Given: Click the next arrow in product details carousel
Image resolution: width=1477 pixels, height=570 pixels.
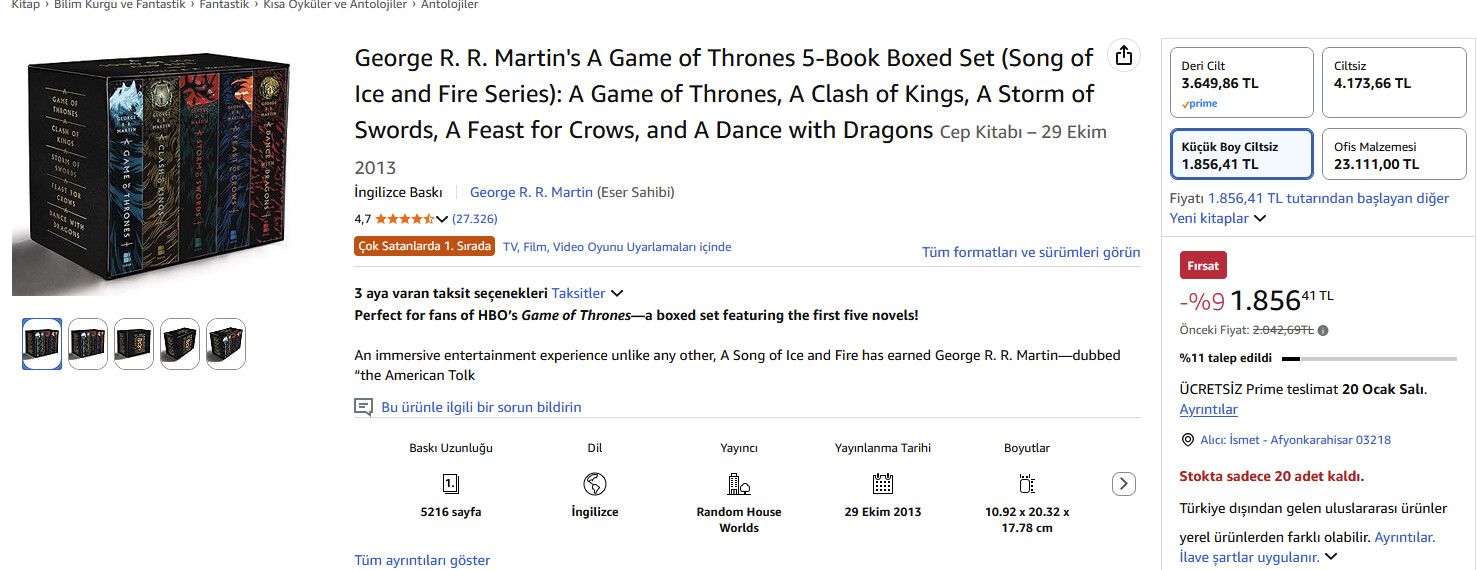Looking at the screenshot, I should point(1124,484).
